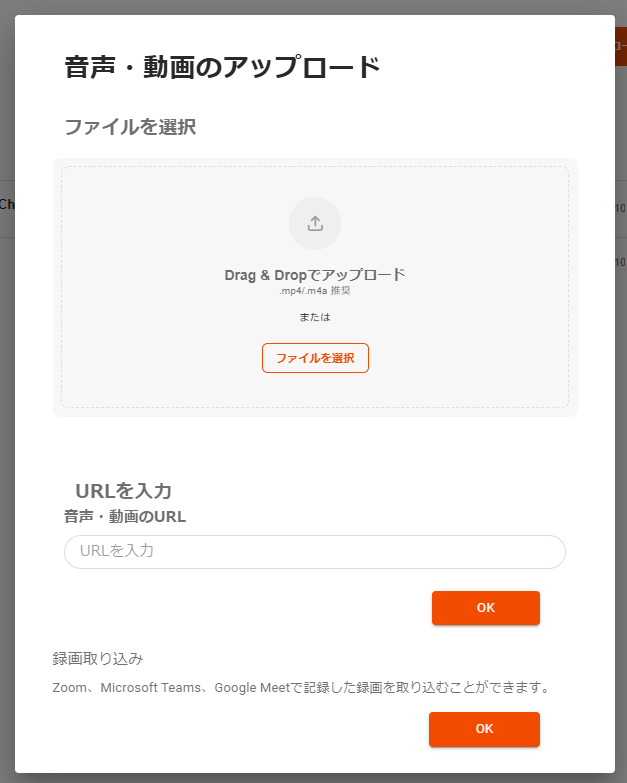Click the partially hidden Ch text at the left edge
Viewport: 627px width, 783px height.
6,205
